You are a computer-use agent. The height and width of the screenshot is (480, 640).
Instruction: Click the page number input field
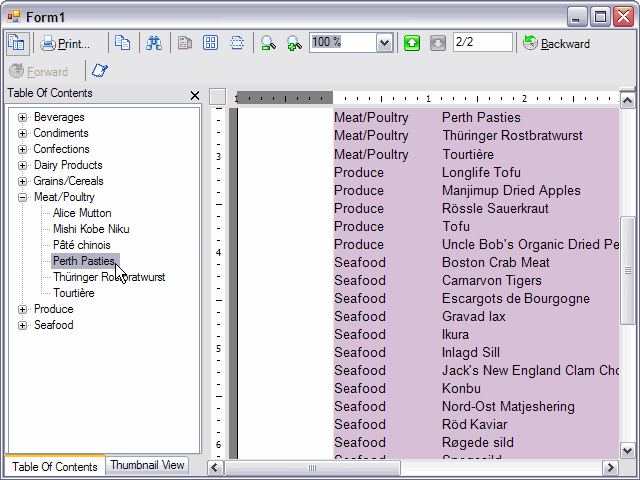point(481,43)
